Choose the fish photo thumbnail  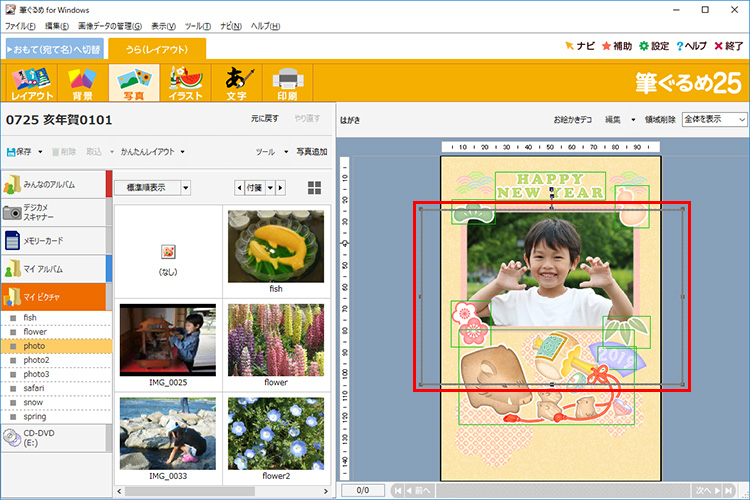click(275, 246)
